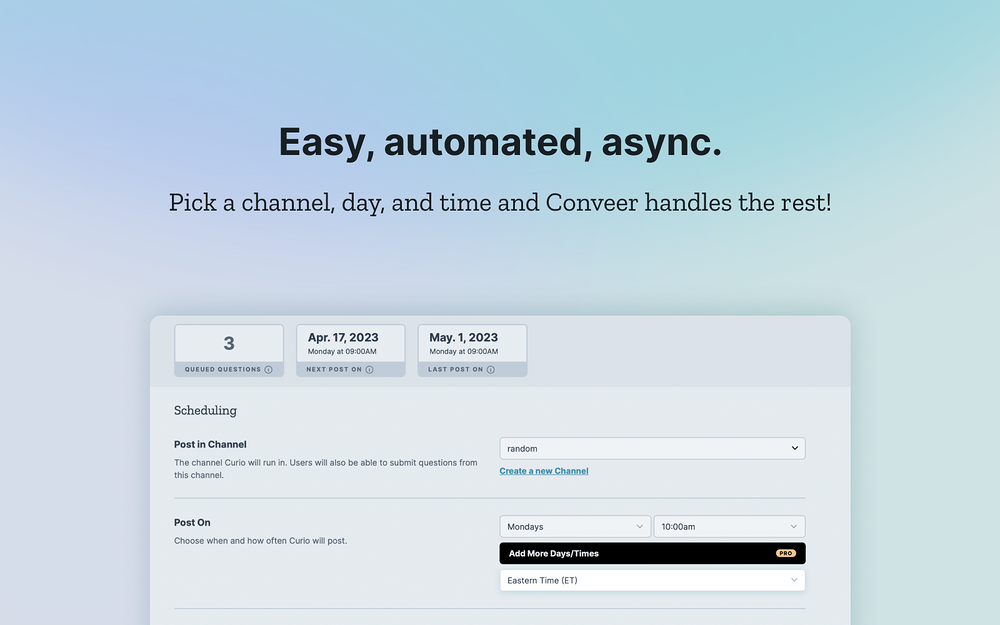The height and width of the screenshot is (625, 1000).
Task: Click info icon beside Queued Questions
Action: coord(268,370)
